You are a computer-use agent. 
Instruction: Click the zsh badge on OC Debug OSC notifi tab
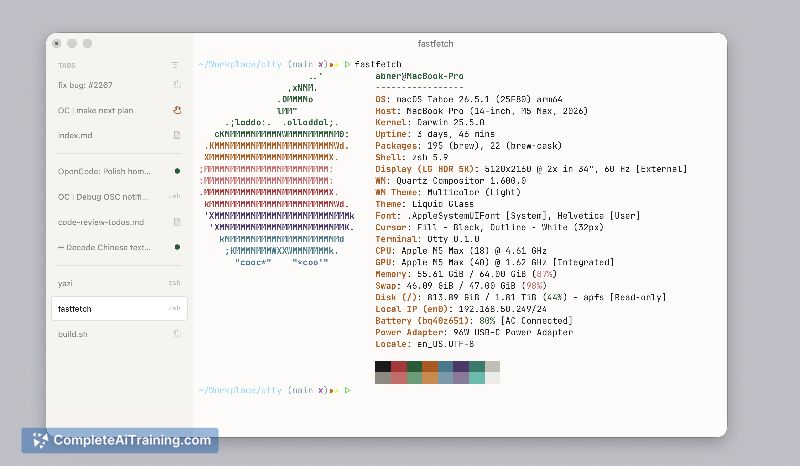coord(174,197)
